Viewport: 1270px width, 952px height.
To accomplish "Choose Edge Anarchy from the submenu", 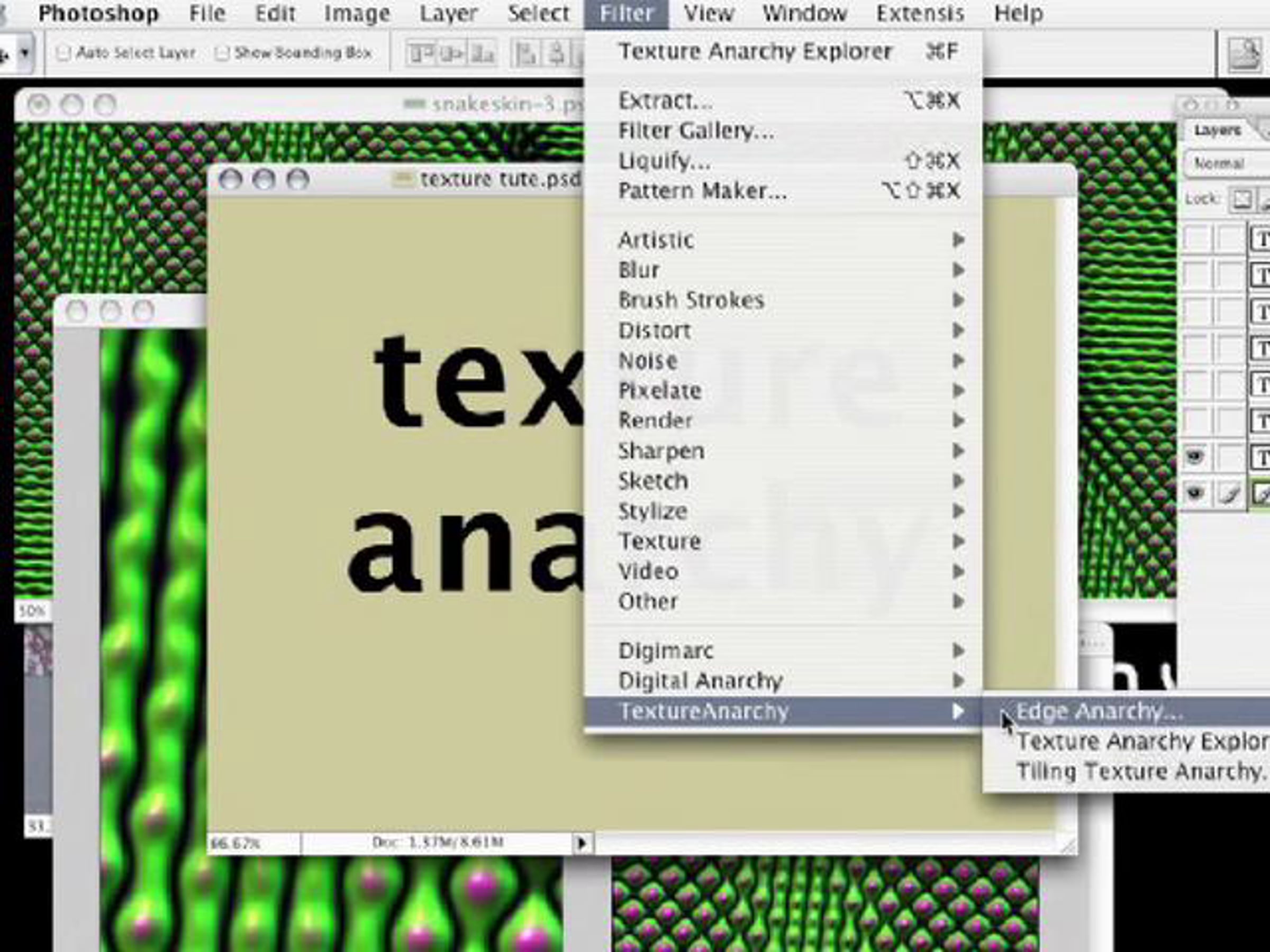I will coord(1100,711).
